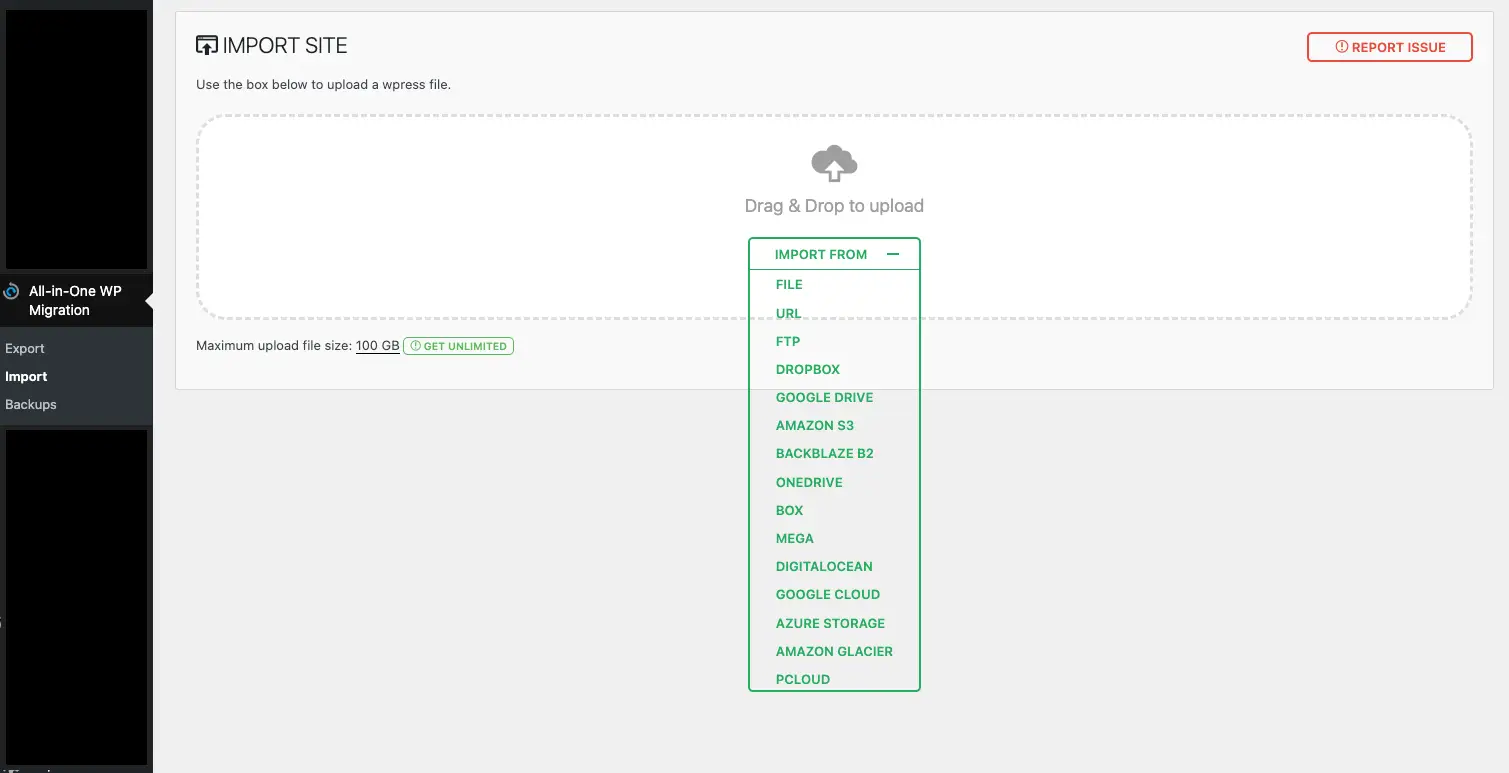The width and height of the screenshot is (1509, 773).
Task: Click the IMPORT SITE heading text
Action: click(x=285, y=45)
